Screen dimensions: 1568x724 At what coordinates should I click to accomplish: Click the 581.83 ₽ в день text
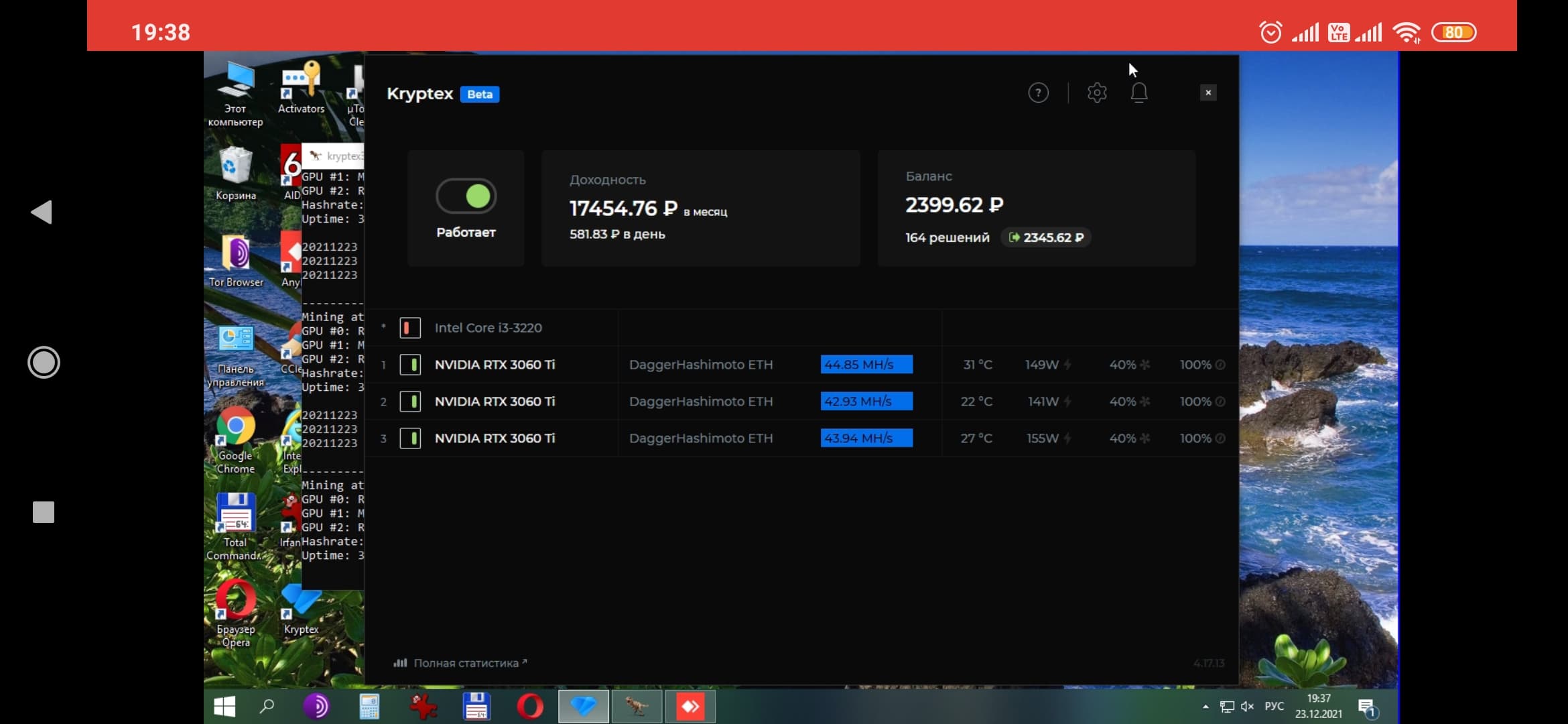point(617,234)
